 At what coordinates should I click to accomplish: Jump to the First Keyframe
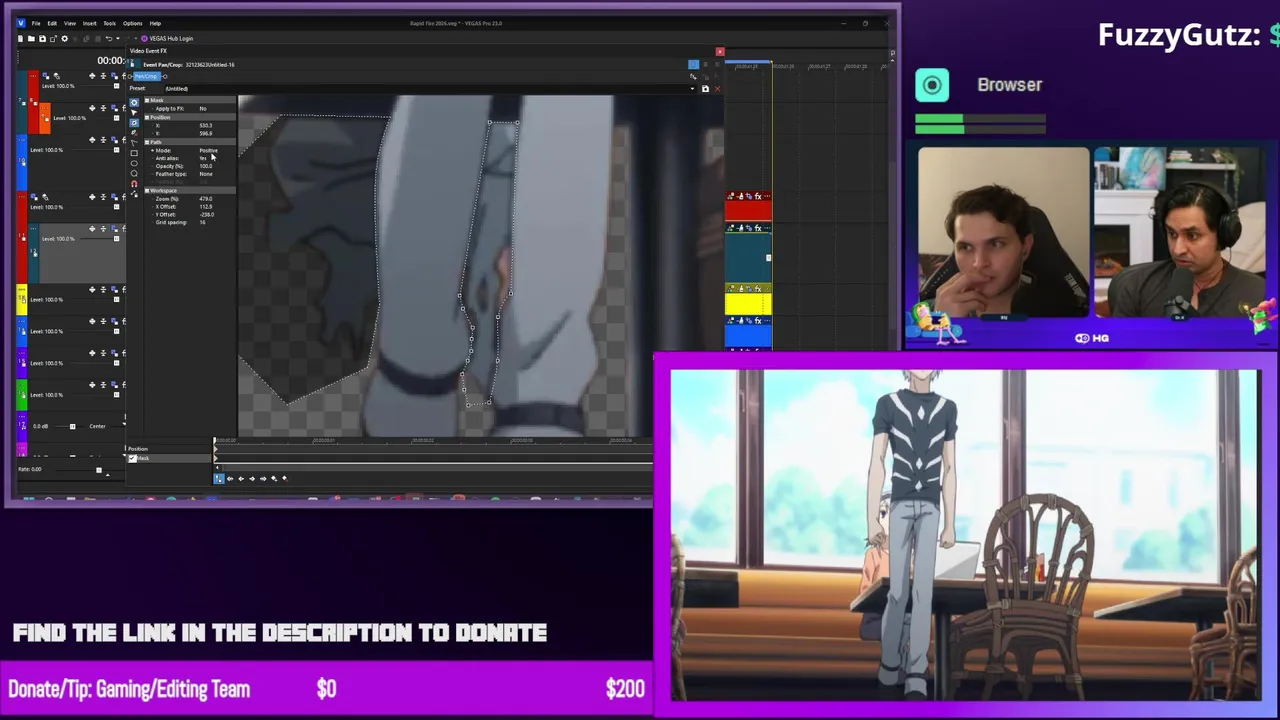click(x=230, y=478)
